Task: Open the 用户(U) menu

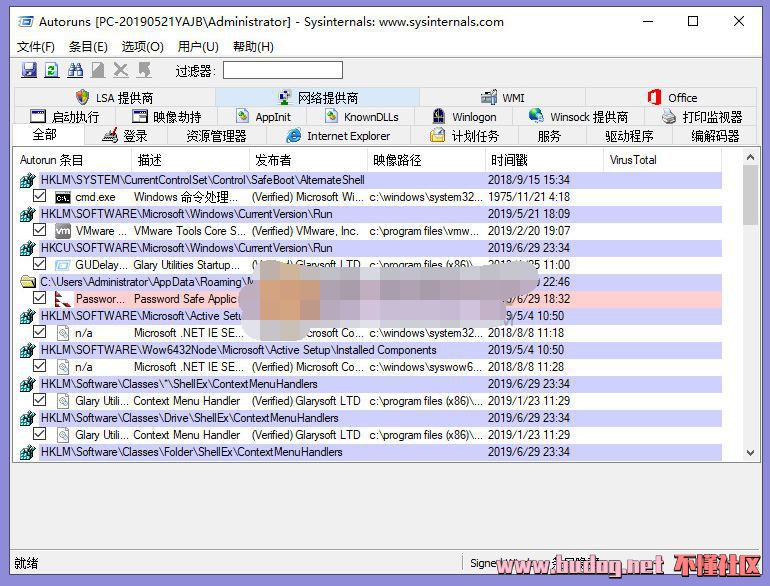Action: pos(198,47)
